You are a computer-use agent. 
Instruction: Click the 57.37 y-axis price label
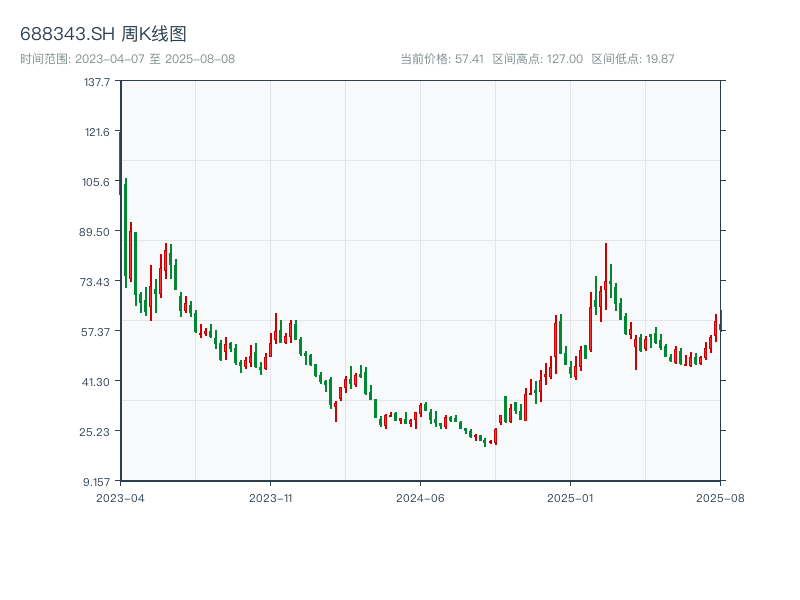point(96,331)
